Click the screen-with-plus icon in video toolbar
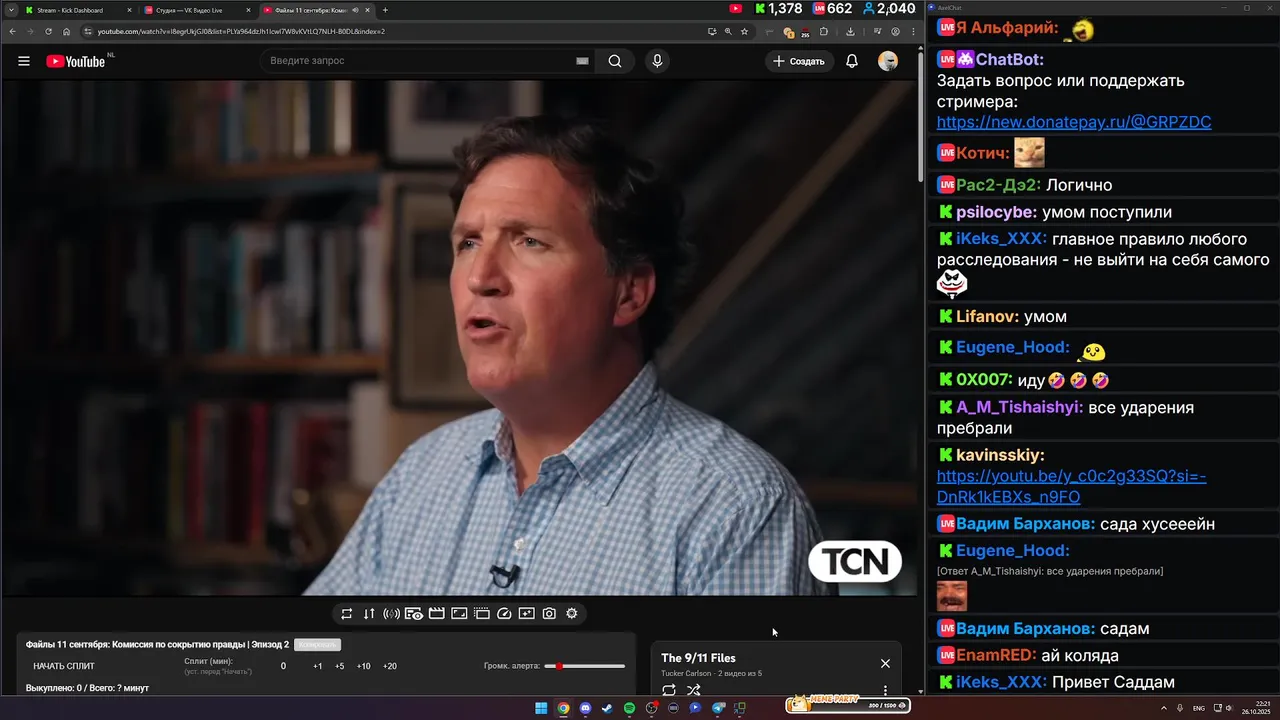 click(x=527, y=613)
